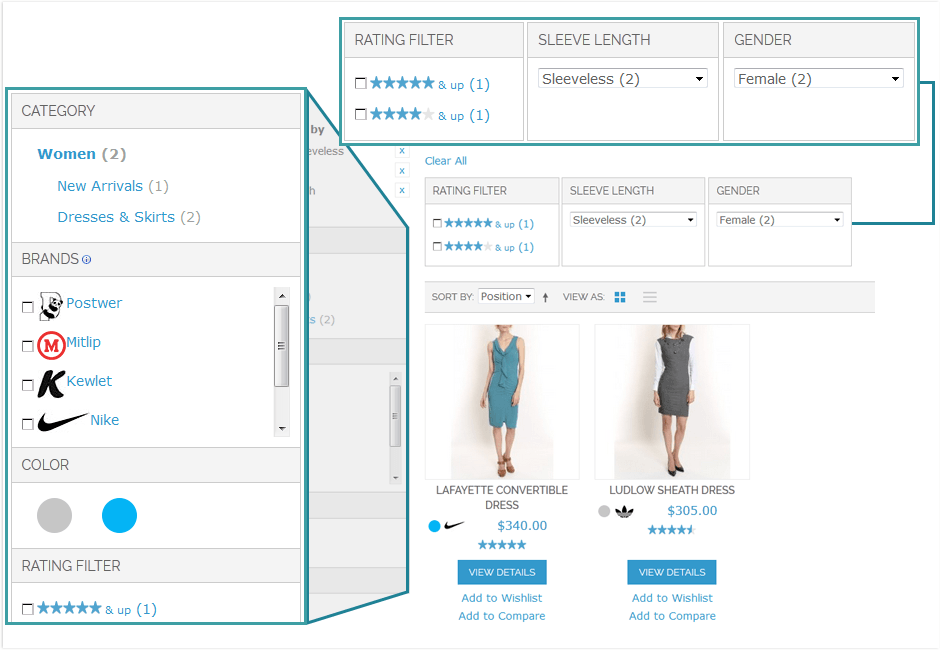Image resolution: width=940 pixels, height=650 pixels.
Task: Click the Kewlet brand logo icon
Action: tap(49, 382)
